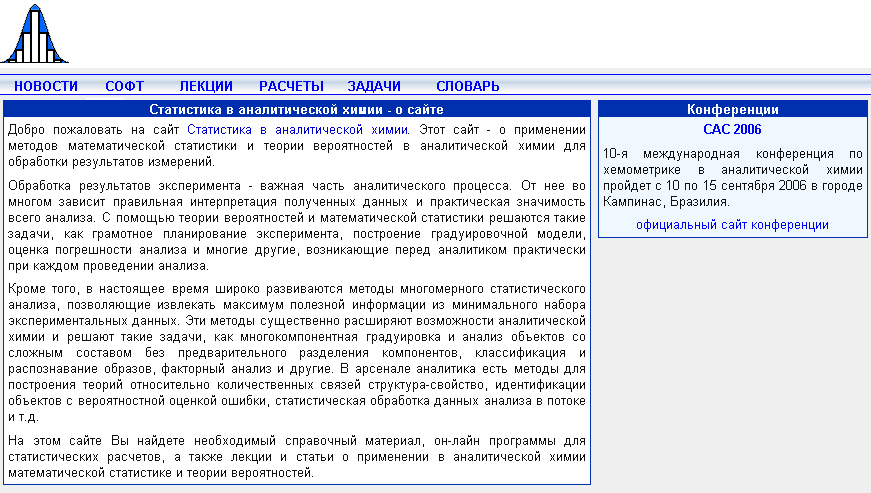
Task: Click the text Кампинас, Бразилия
Action: pos(666,202)
